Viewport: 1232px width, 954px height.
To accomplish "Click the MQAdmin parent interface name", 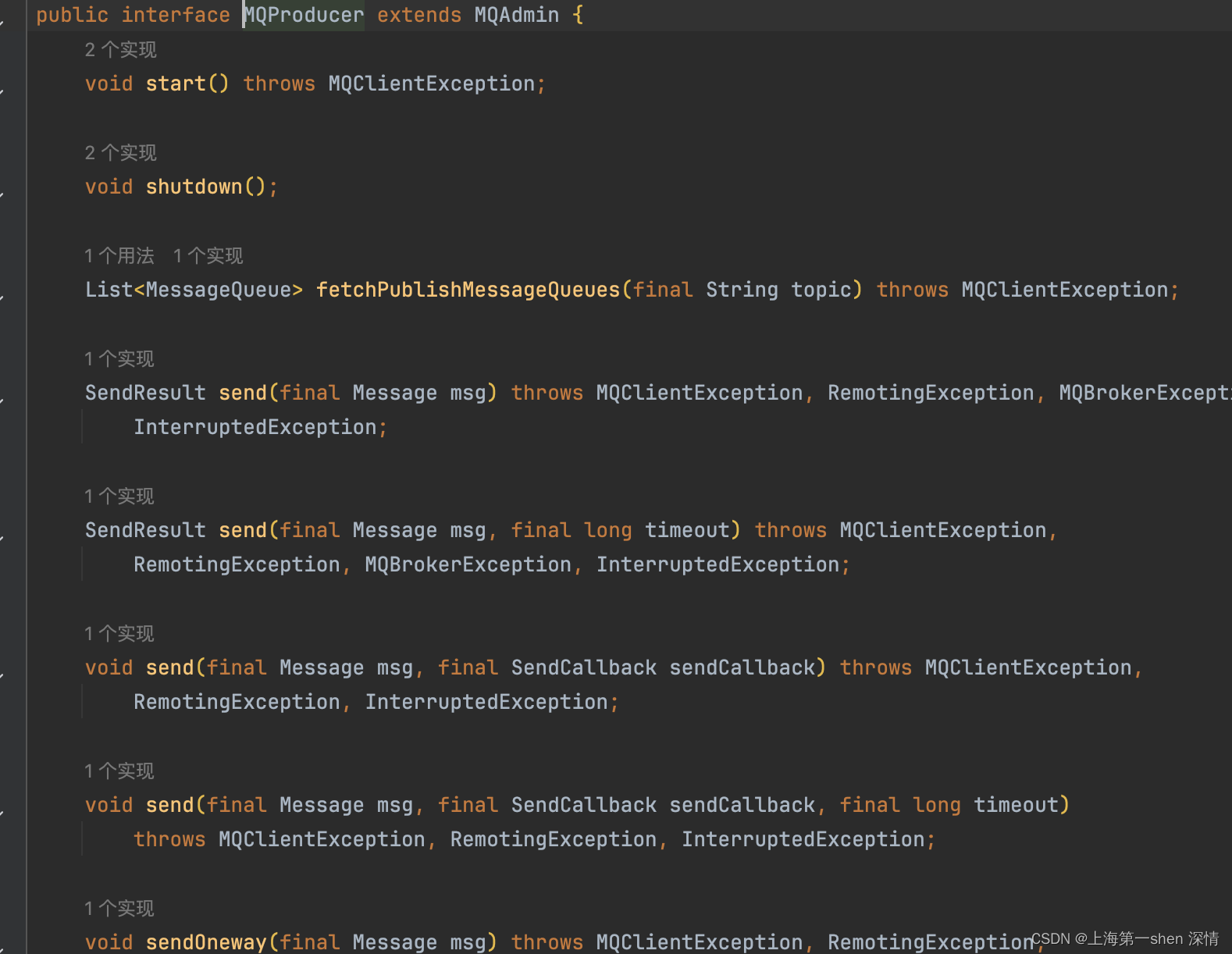I will tap(517, 15).
